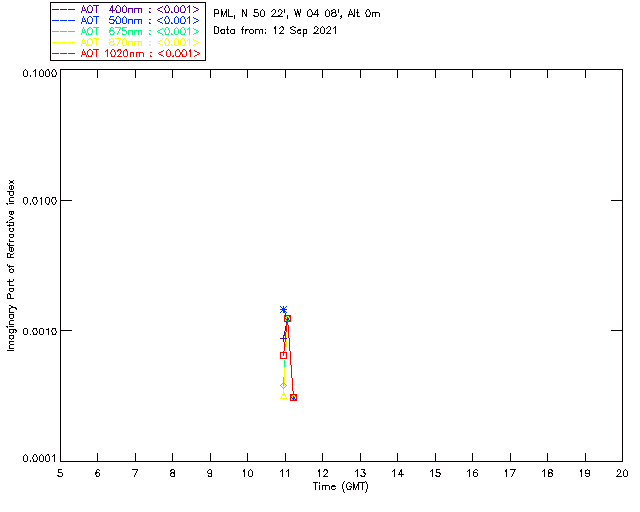
Task: Click the 'Data from: 12 Sep 2021' text
Action: pyautogui.click(x=275, y=31)
